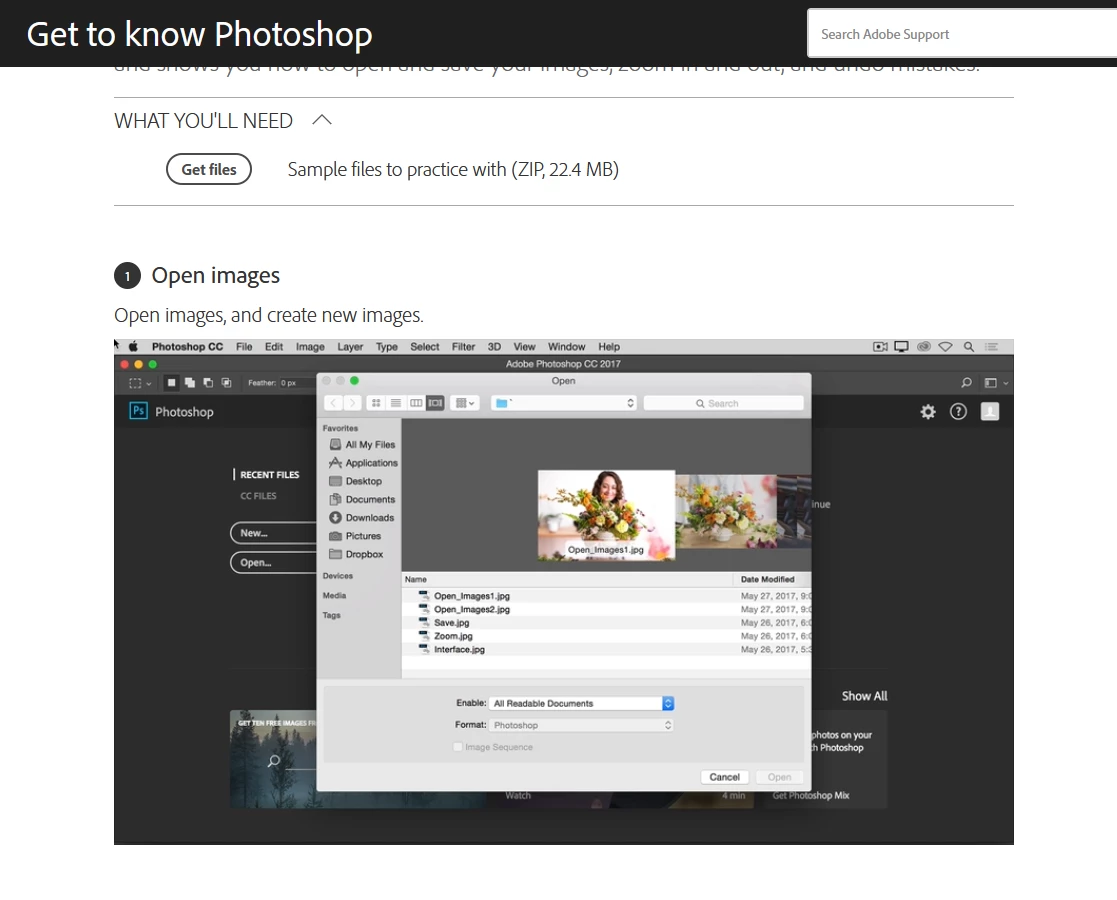
Task: Open the notification center list icon
Action: point(991,347)
